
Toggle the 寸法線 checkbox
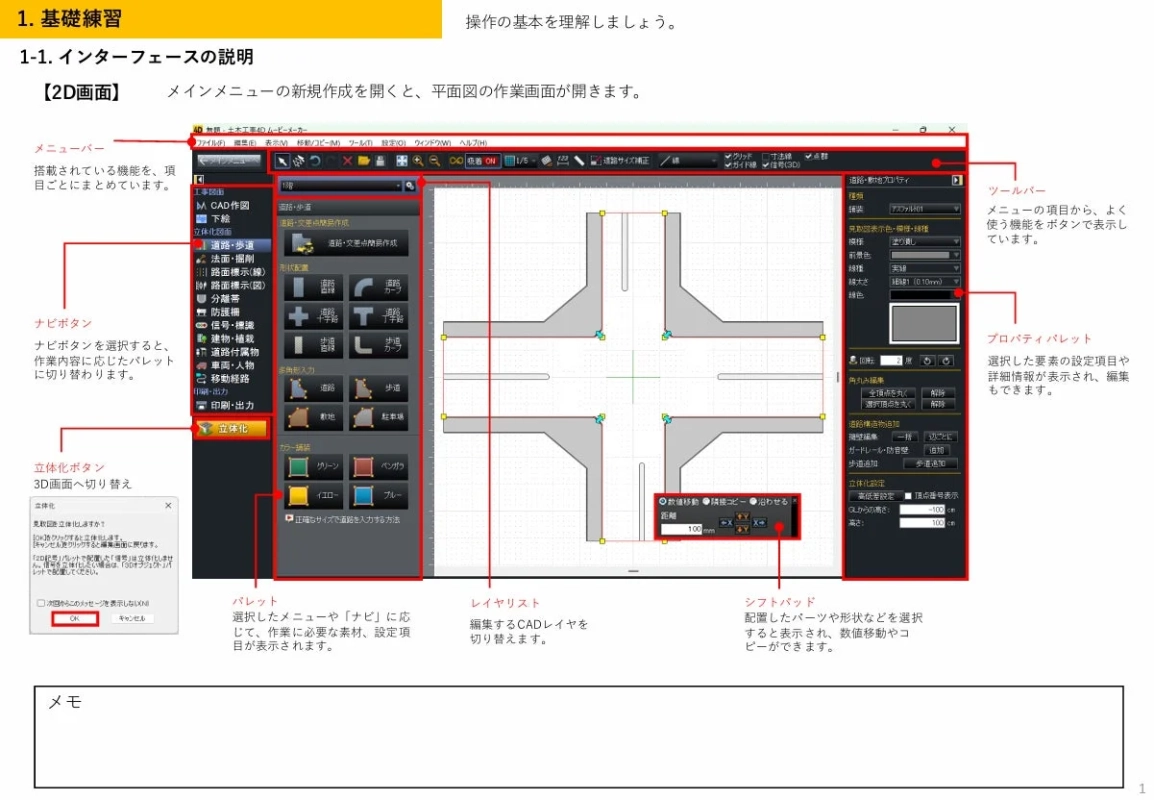click(x=765, y=156)
